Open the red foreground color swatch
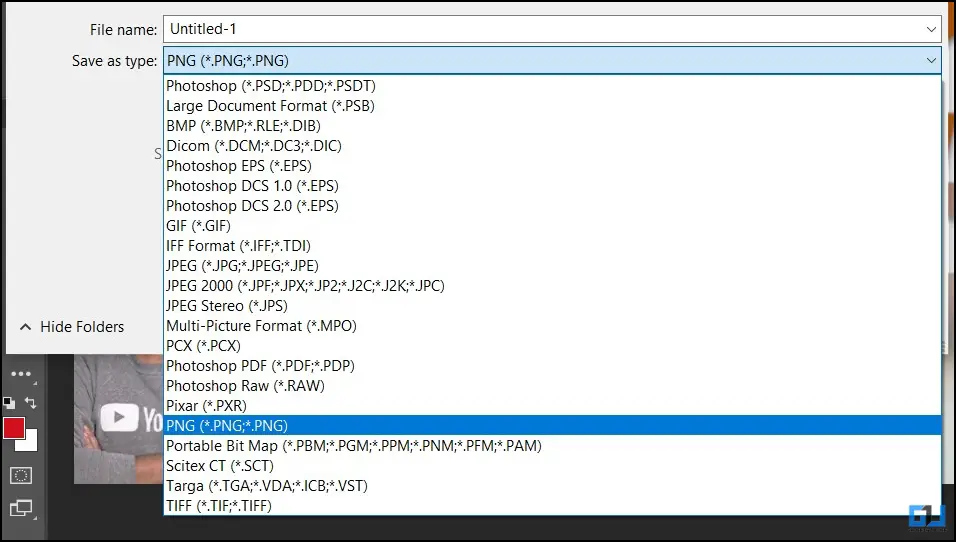 coord(13,428)
